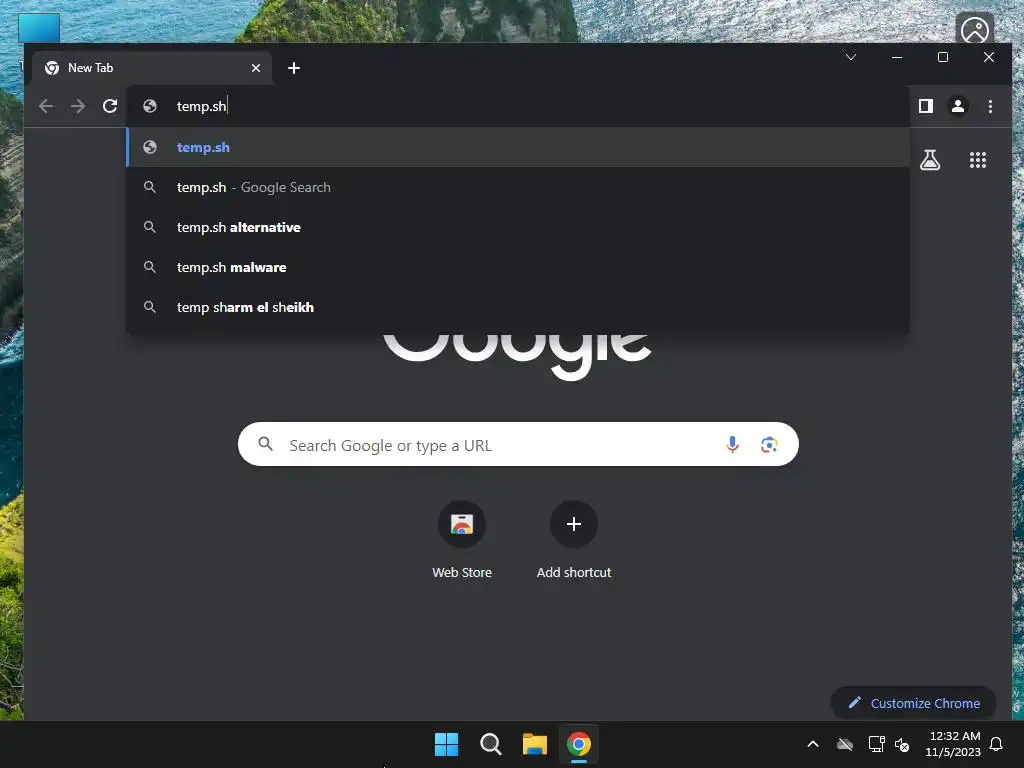Open a new tab with plus button
The width and height of the screenshot is (1024, 768).
pos(294,68)
